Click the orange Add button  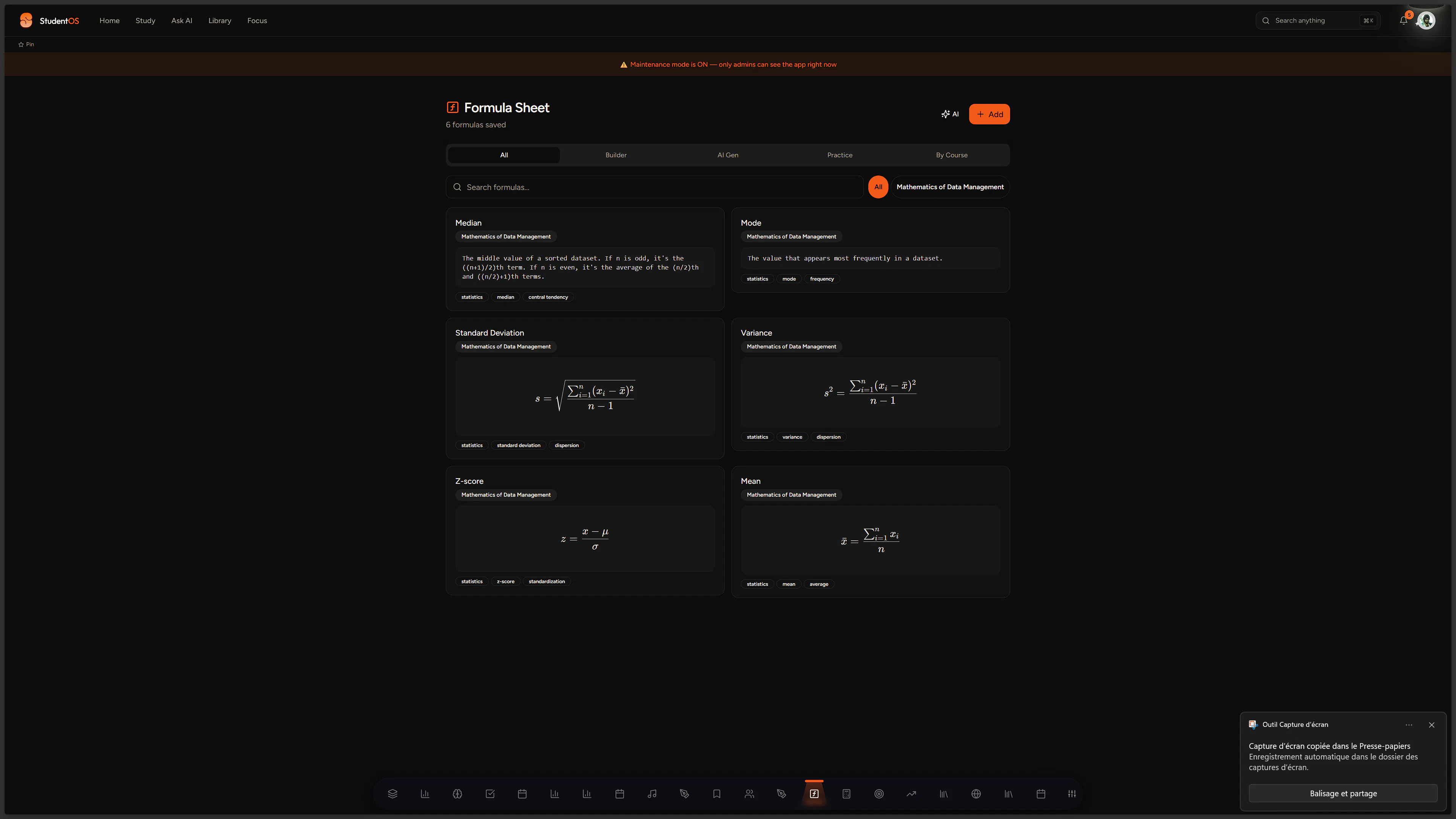tap(989, 114)
